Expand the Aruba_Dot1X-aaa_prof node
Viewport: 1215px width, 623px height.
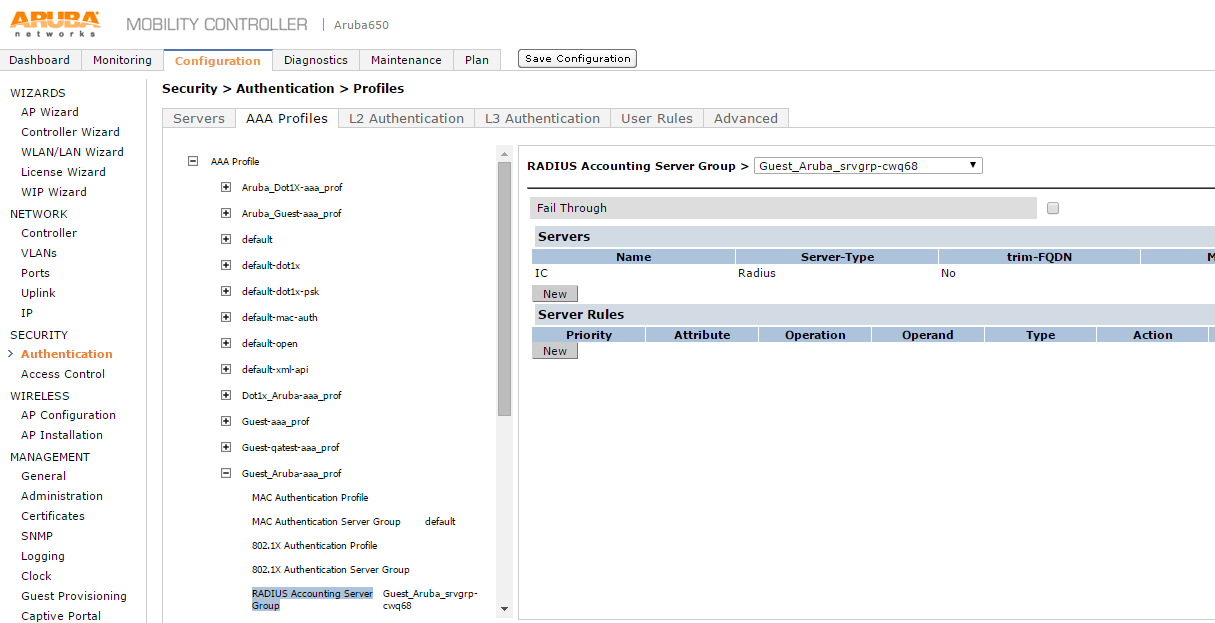click(x=226, y=187)
